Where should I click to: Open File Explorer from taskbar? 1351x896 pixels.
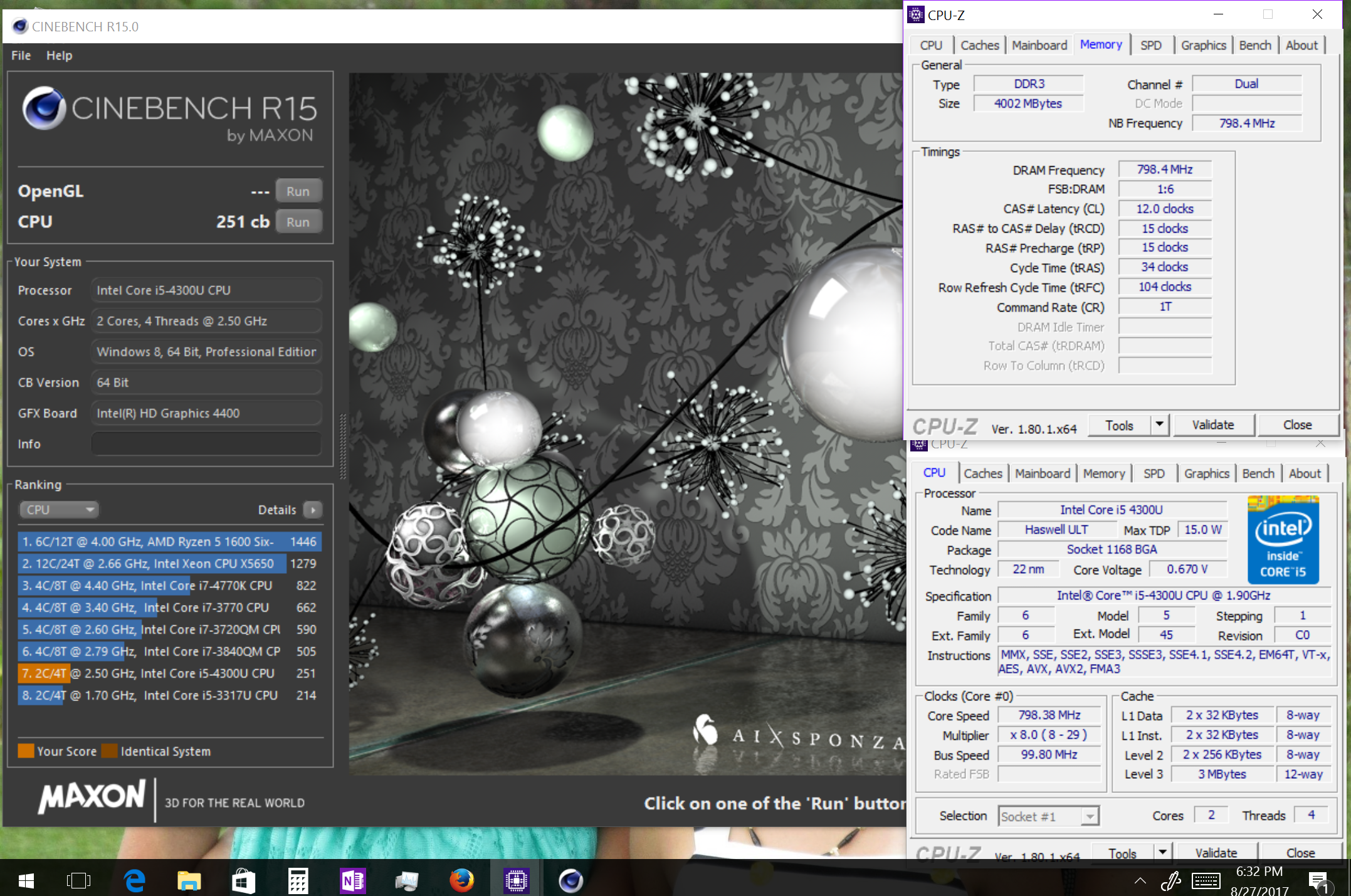(189, 881)
